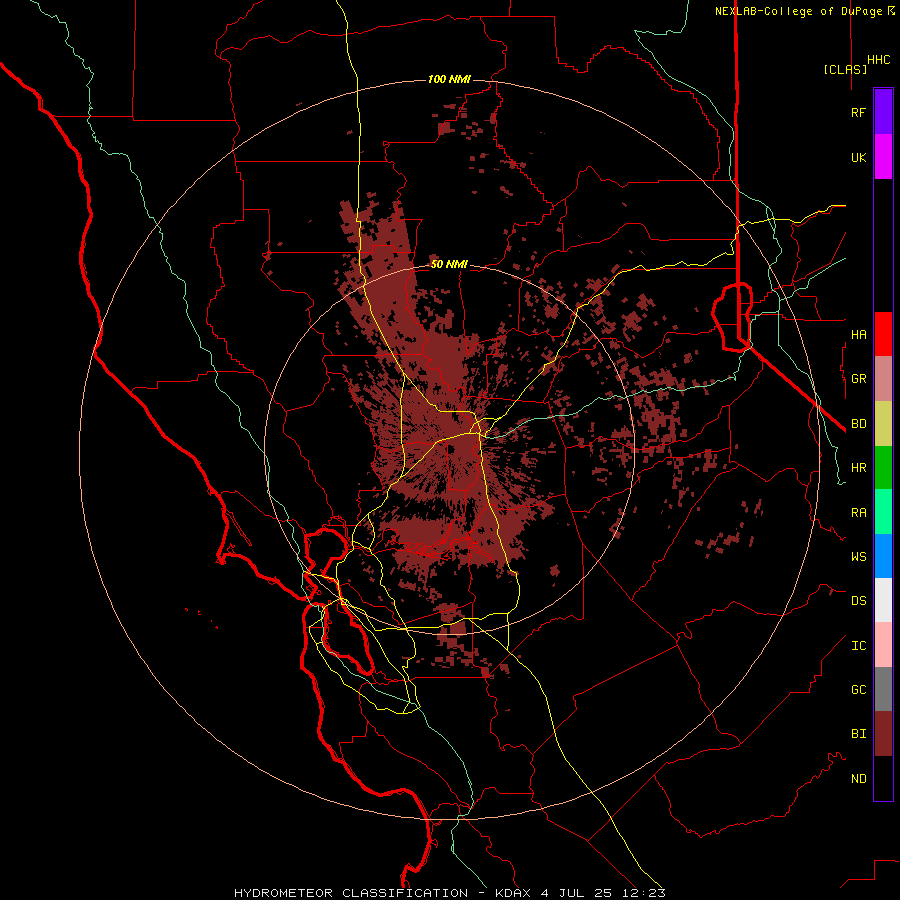Click the UK magenta legend swatch
Image resolution: width=900 pixels, height=900 pixels.
click(x=883, y=157)
